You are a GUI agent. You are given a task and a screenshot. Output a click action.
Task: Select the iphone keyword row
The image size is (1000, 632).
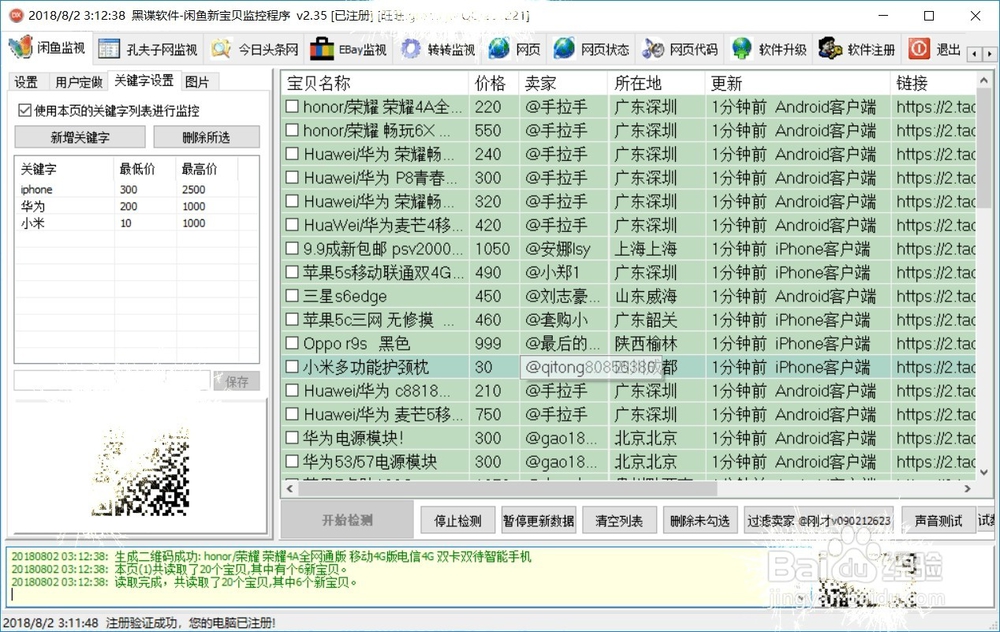[x=136, y=189]
